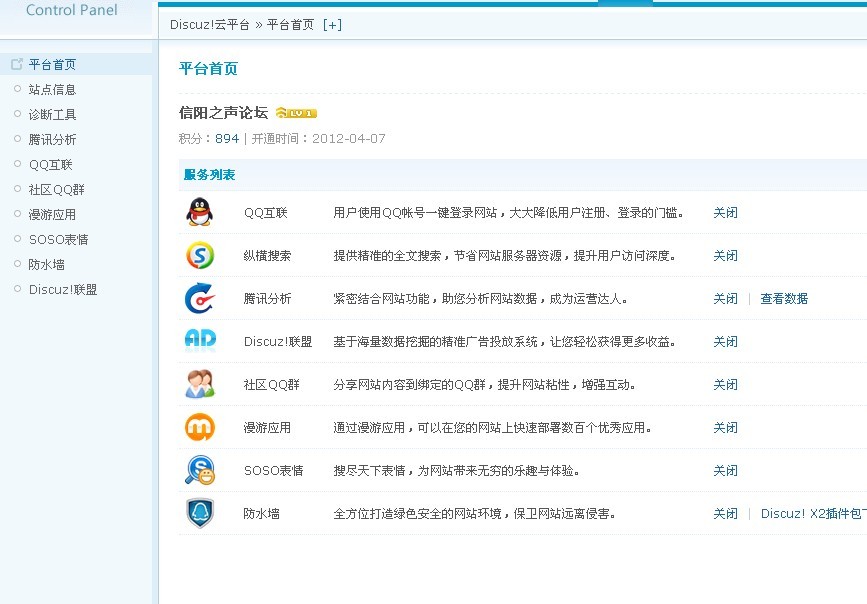The height and width of the screenshot is (604, 867).
Task: Click the 社区QQ群 service name in list
Action: click(x=271, y=384)
